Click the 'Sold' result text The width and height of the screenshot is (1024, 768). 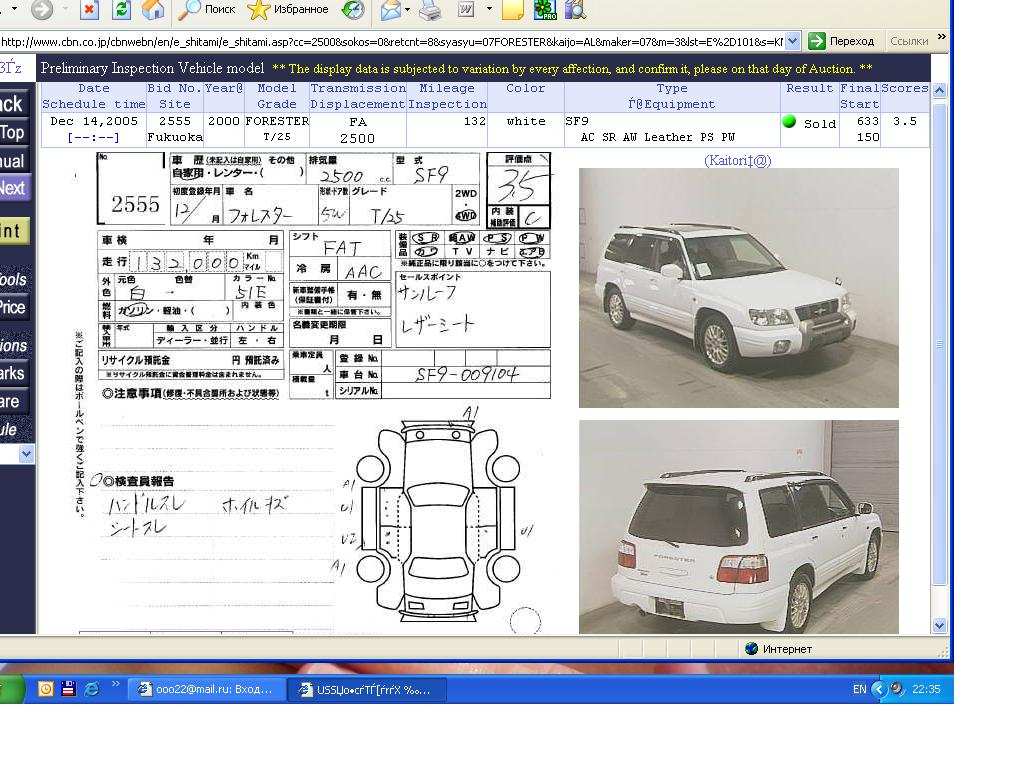[x=820, y=124]
